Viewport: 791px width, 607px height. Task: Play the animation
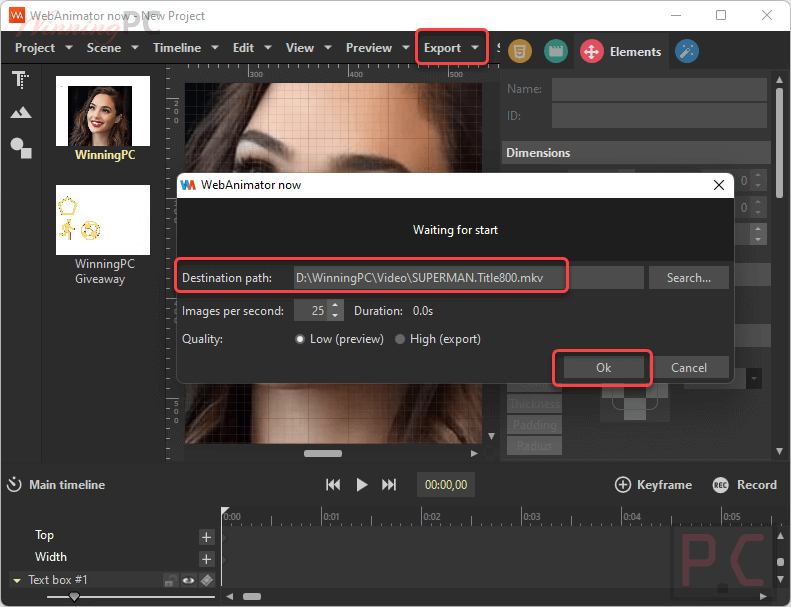click(361, 485)
